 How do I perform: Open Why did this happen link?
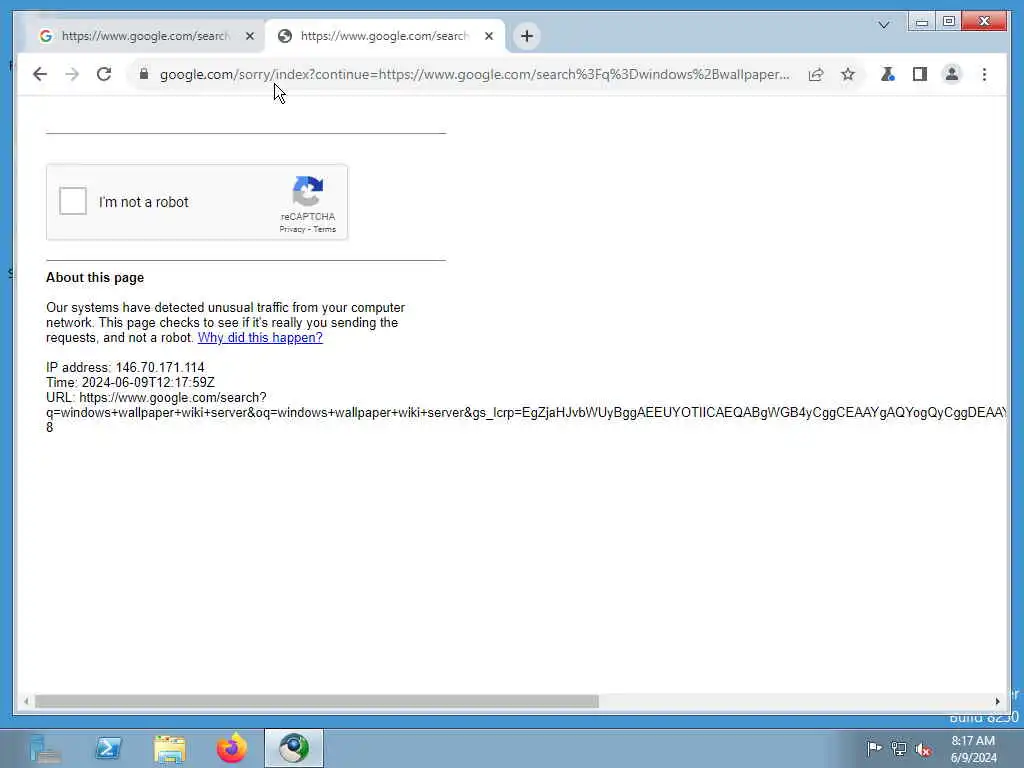[x=260, y=338]
